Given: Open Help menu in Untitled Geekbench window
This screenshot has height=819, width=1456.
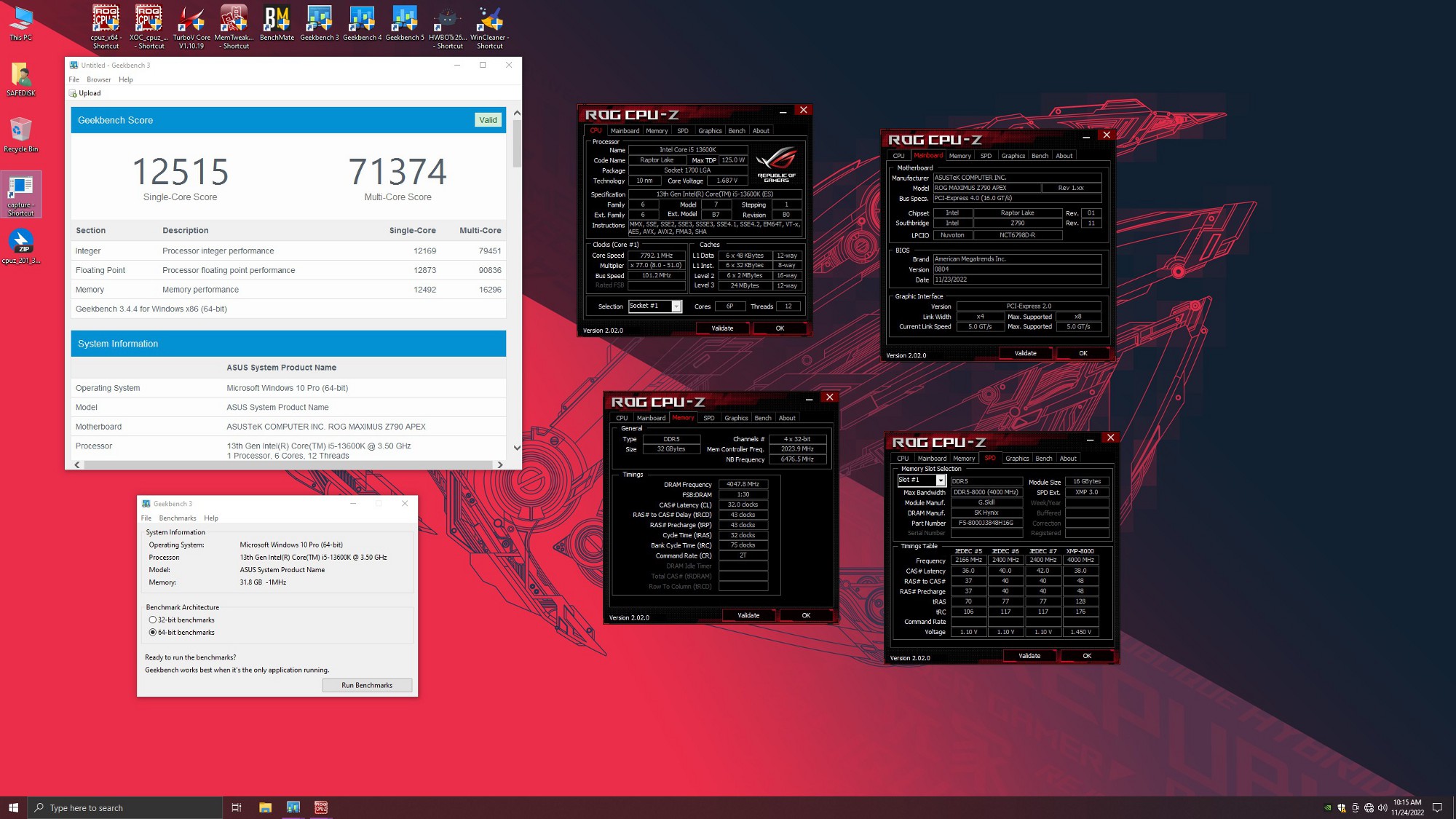Looking at the screenshot, I should click(x=126, y=79).
